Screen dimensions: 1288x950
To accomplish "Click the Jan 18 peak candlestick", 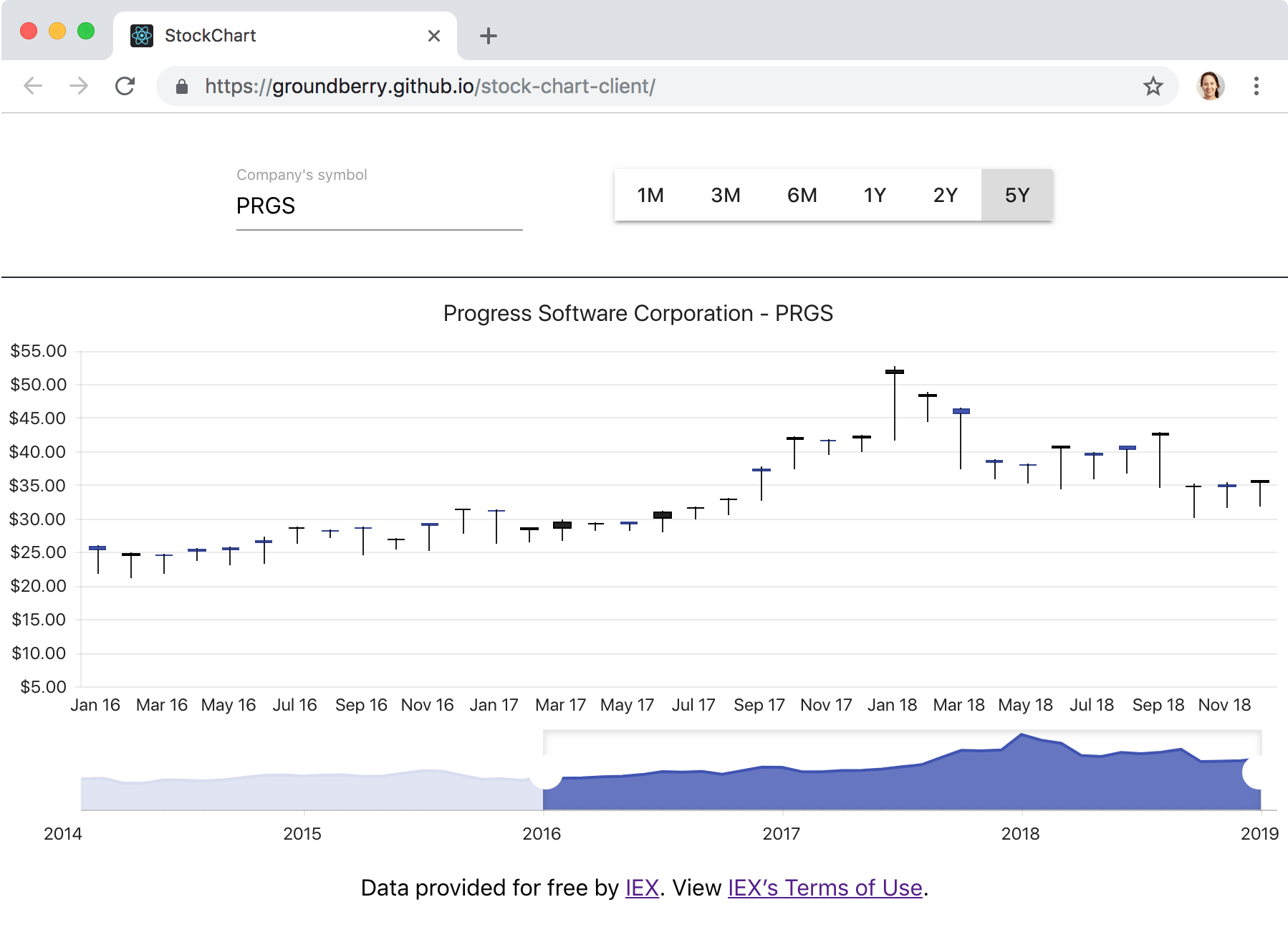I will (895, 404).
